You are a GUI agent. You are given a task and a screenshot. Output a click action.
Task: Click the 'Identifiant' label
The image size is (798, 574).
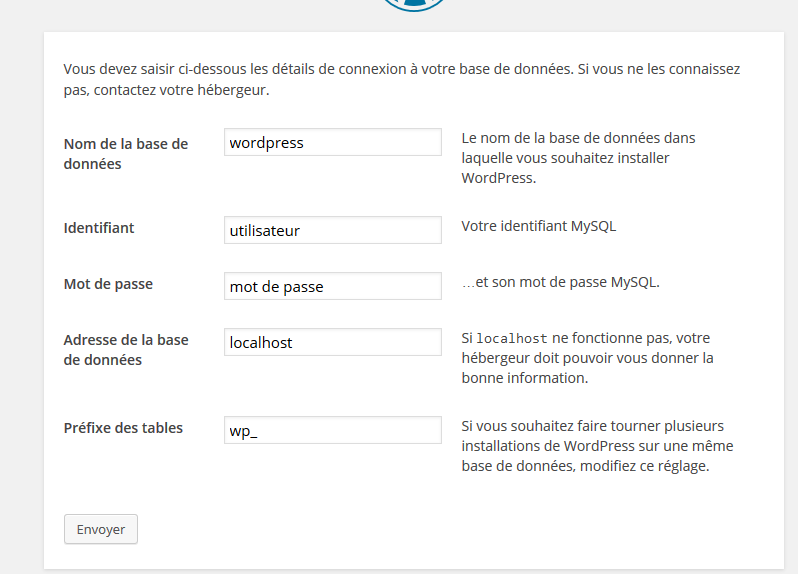coord(99,228)
